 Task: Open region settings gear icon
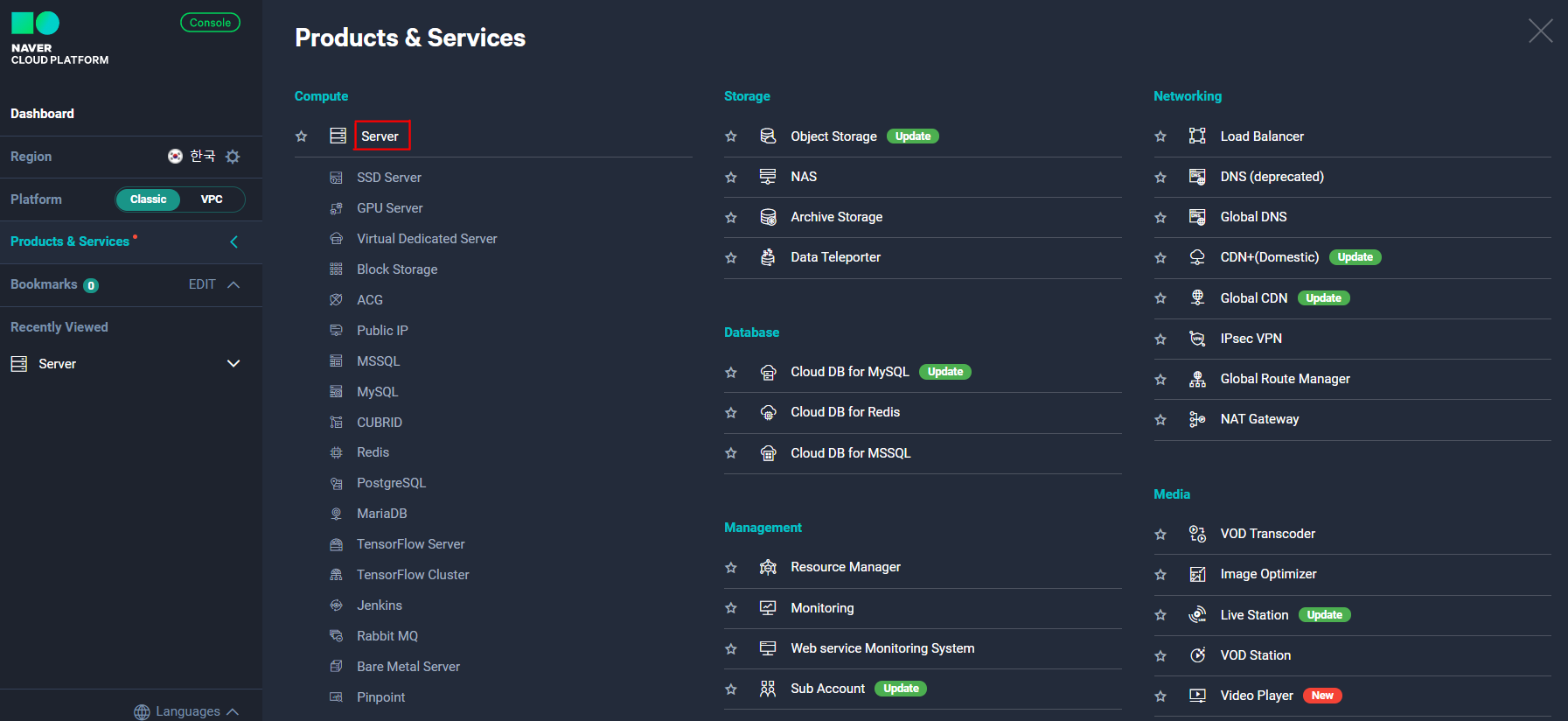(x=233, y=157)
